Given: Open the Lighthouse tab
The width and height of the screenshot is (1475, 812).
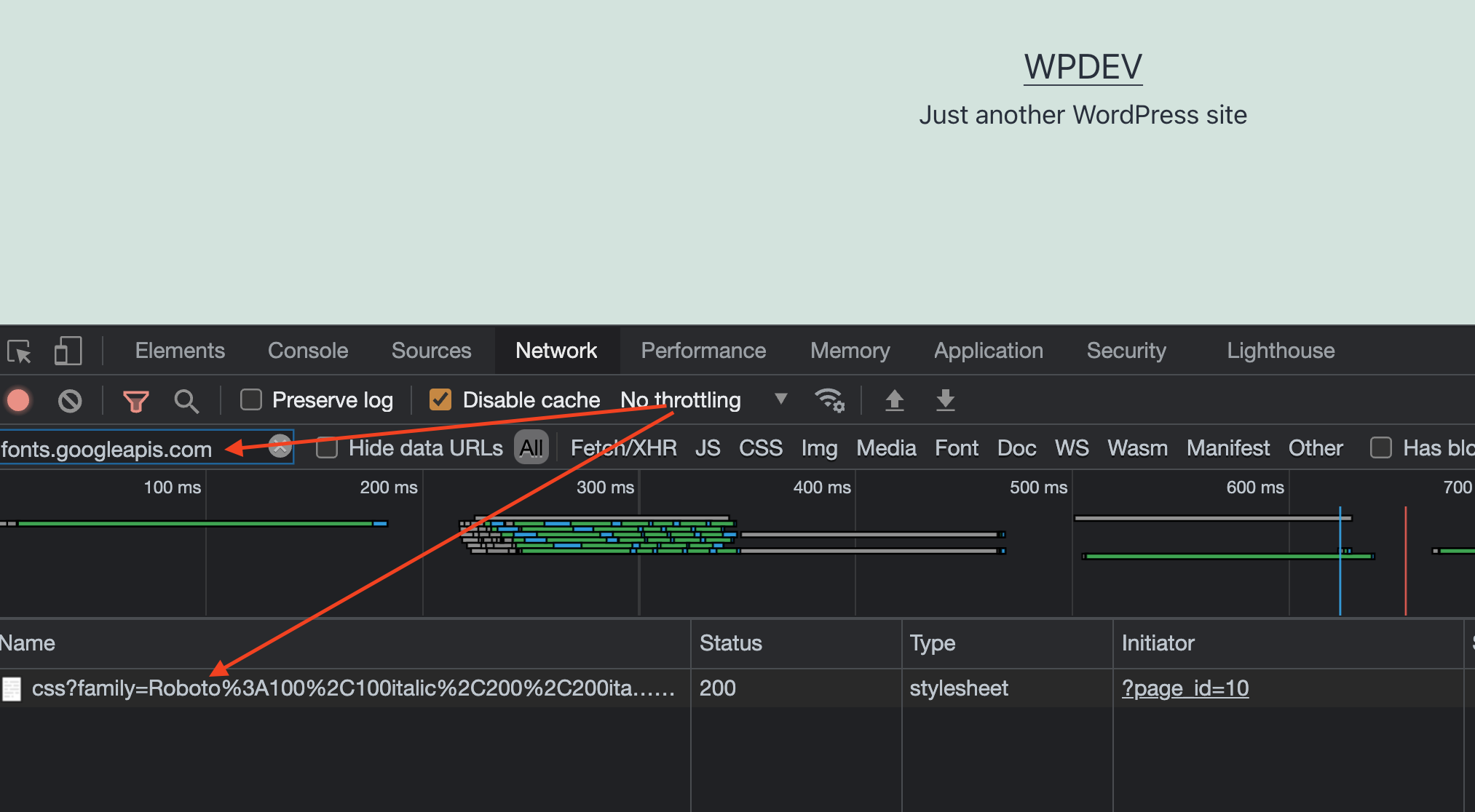Looking at the screenshot, I should [1280, 351].
